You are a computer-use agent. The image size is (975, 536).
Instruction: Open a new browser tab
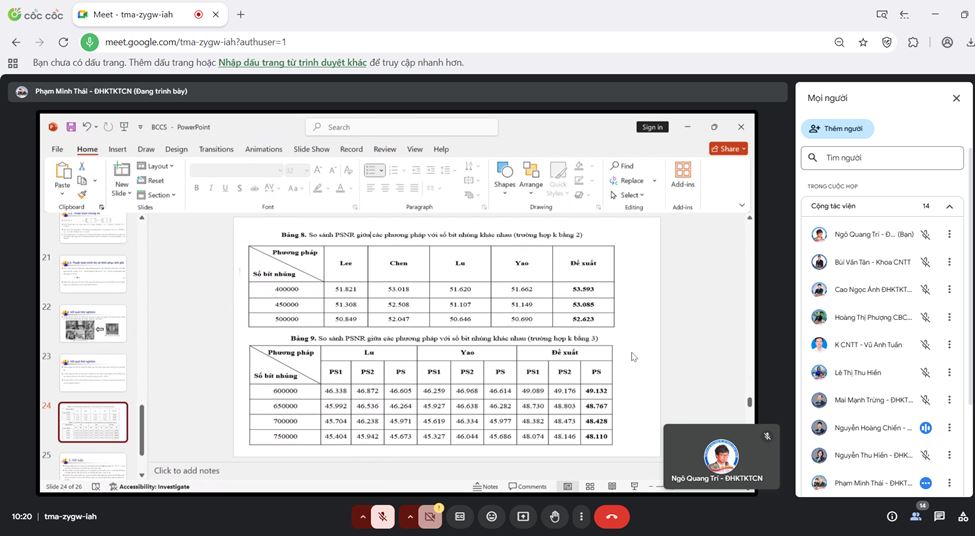click(241, 15)
